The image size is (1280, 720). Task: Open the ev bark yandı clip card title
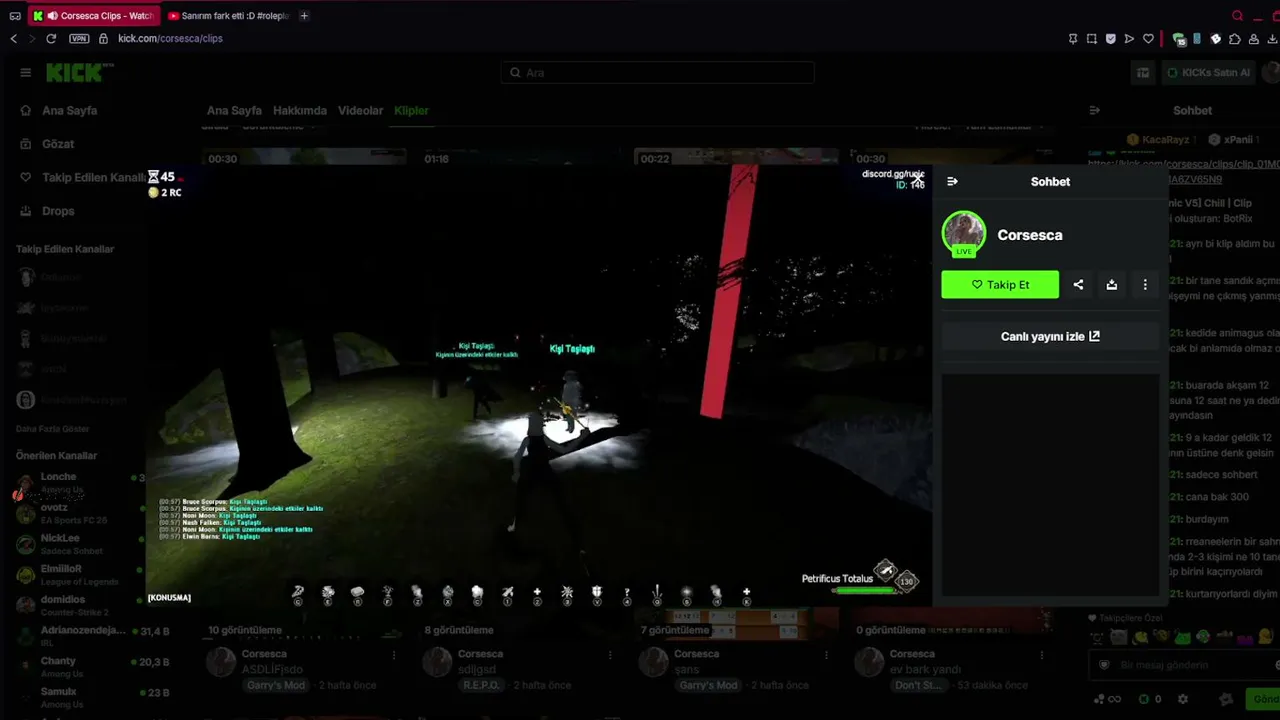pyautogui.click(x=927, y=670)
